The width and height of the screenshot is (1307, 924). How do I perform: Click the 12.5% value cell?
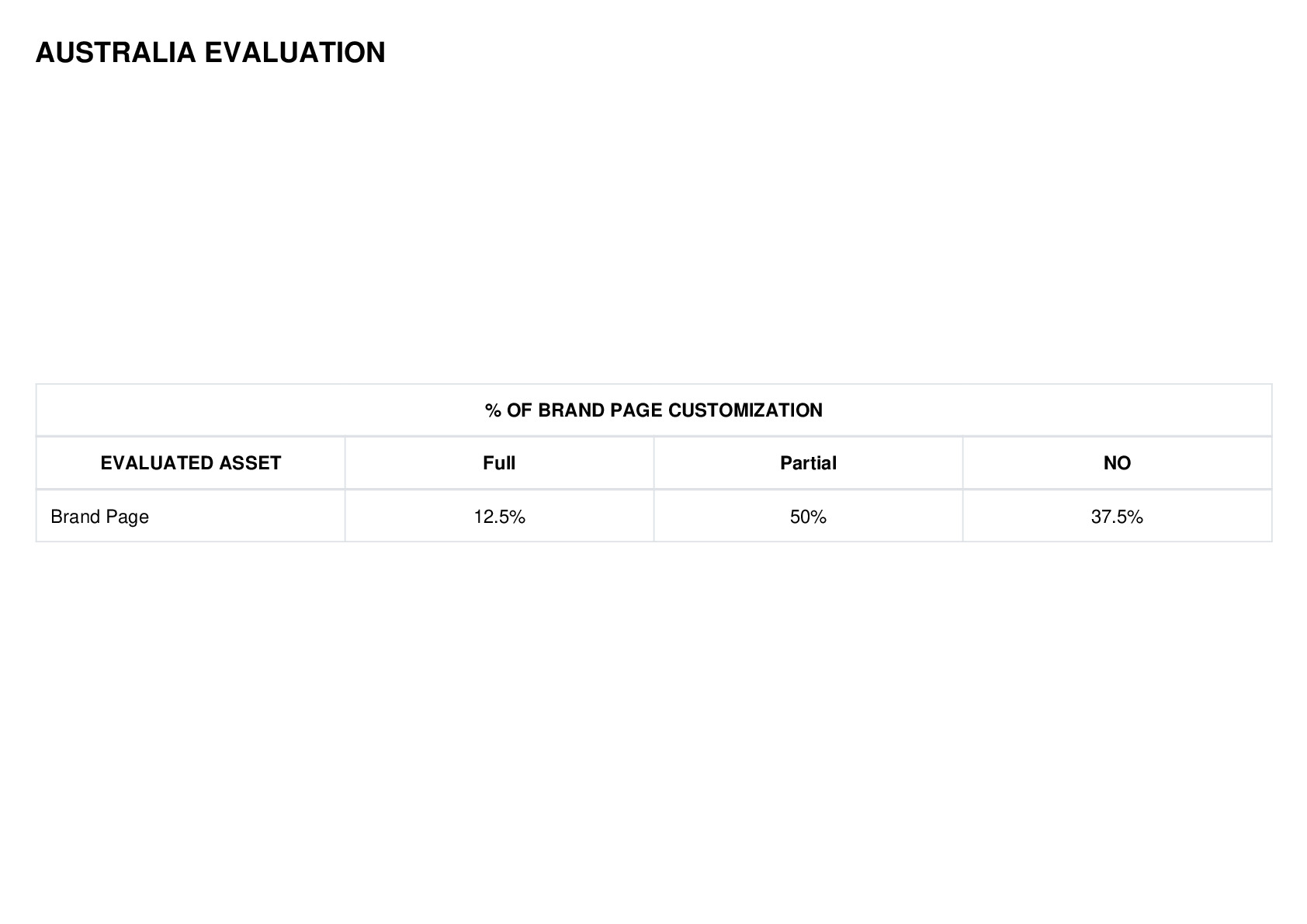(499, 516)
